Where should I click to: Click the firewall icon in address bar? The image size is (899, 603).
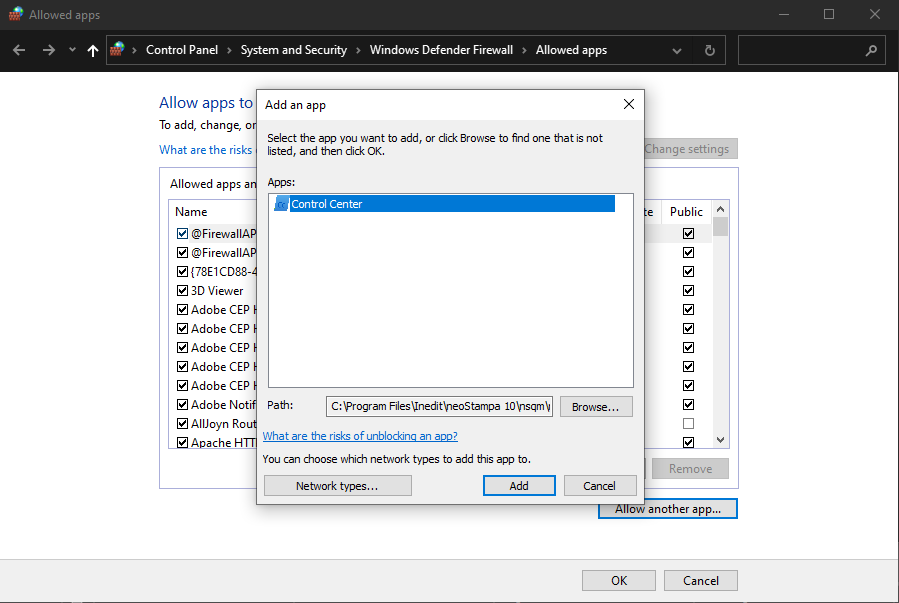pos(117,49)
